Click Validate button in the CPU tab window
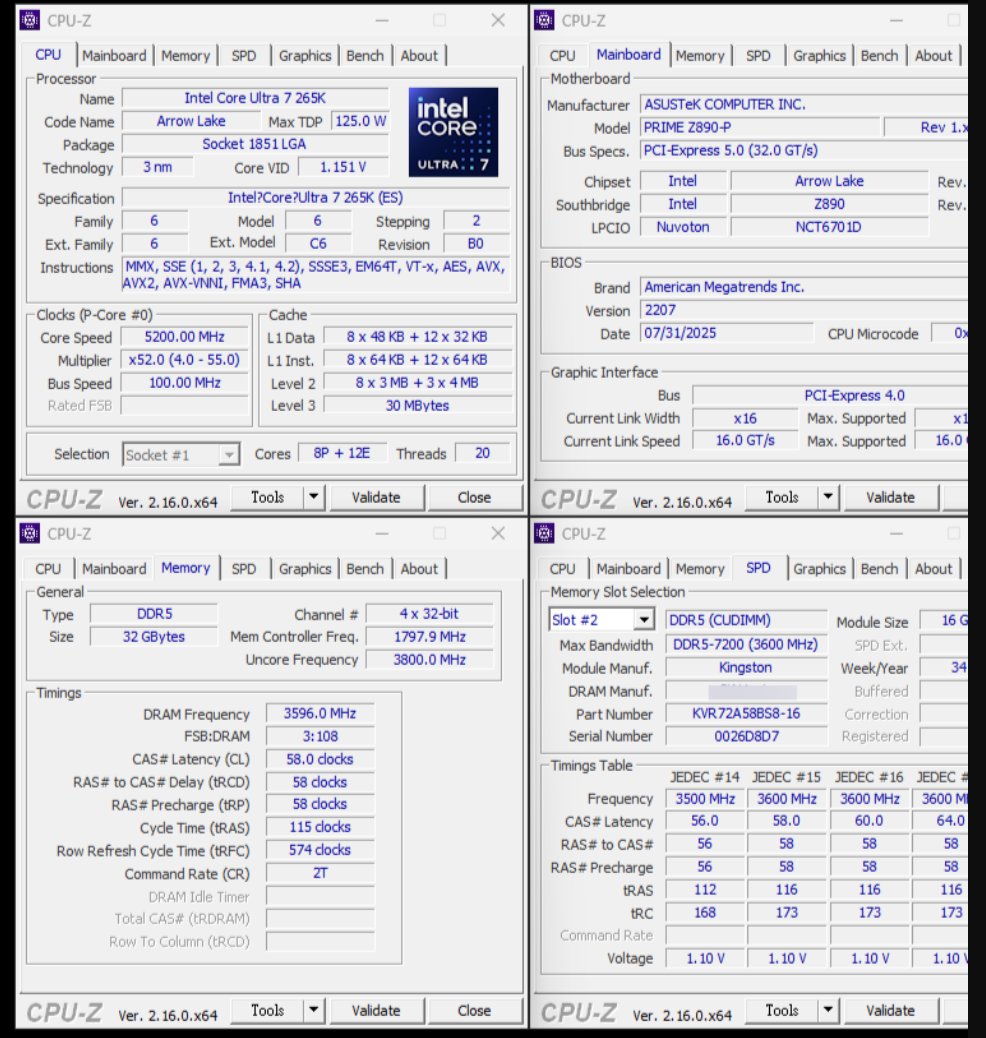986x1038 pixels. (376, 497)
